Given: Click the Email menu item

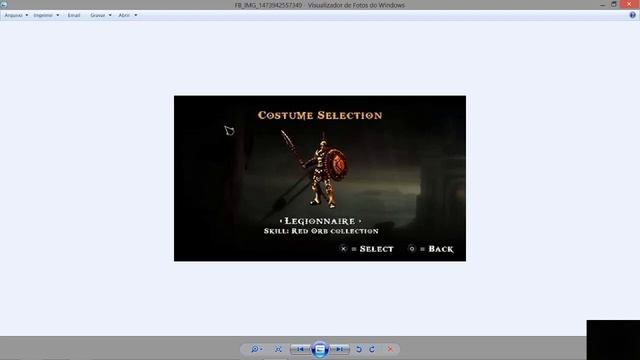Looking at the screenshot, I should click(74, 15).
